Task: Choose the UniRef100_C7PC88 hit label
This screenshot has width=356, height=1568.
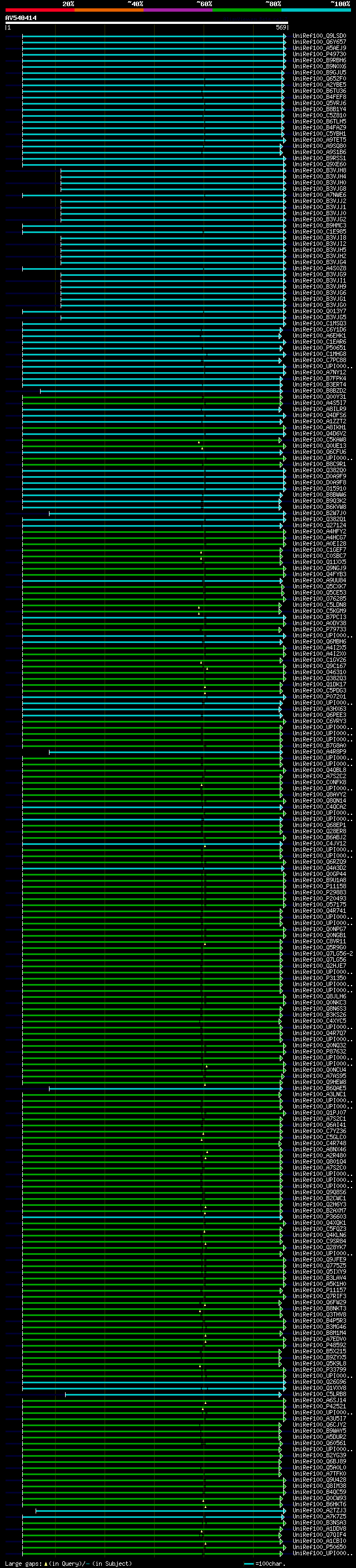Action: point(319,360)
